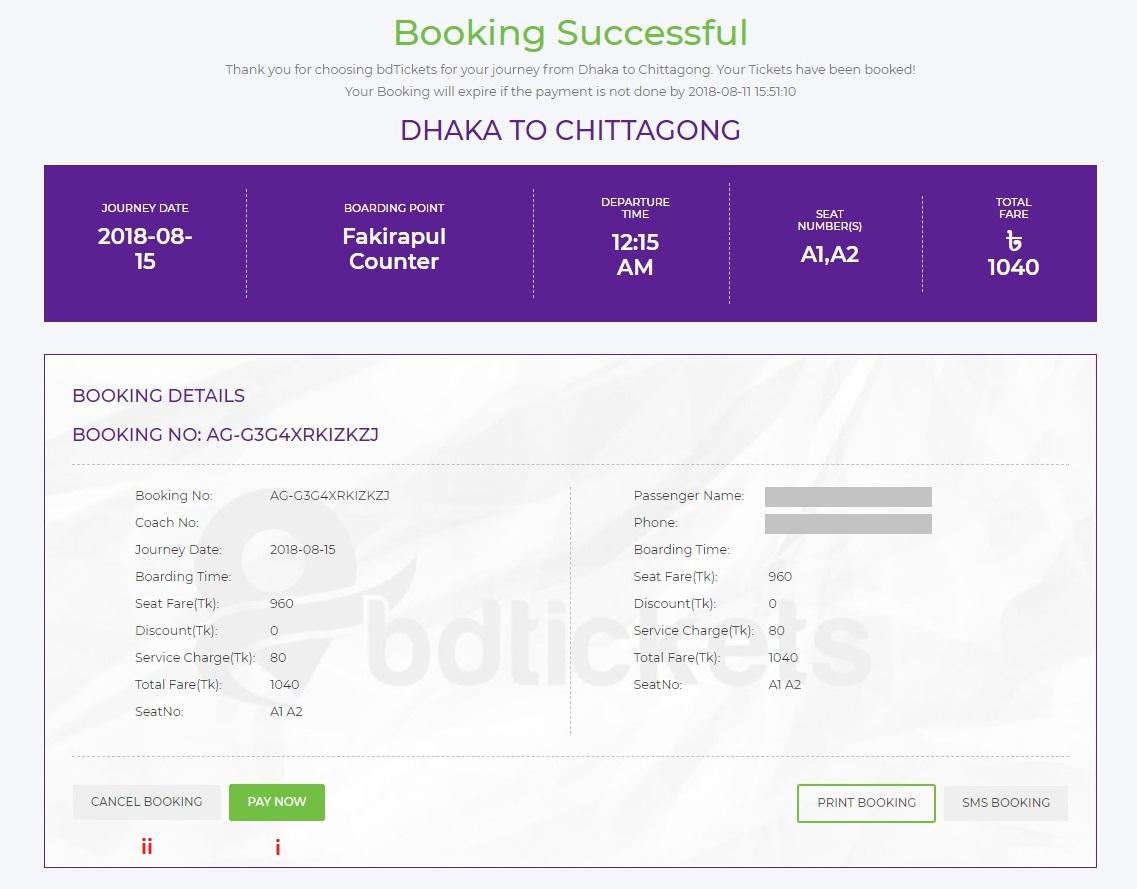Click the Dhaka to Chittagong route title

pyautogui.click(x=570, y=131)
